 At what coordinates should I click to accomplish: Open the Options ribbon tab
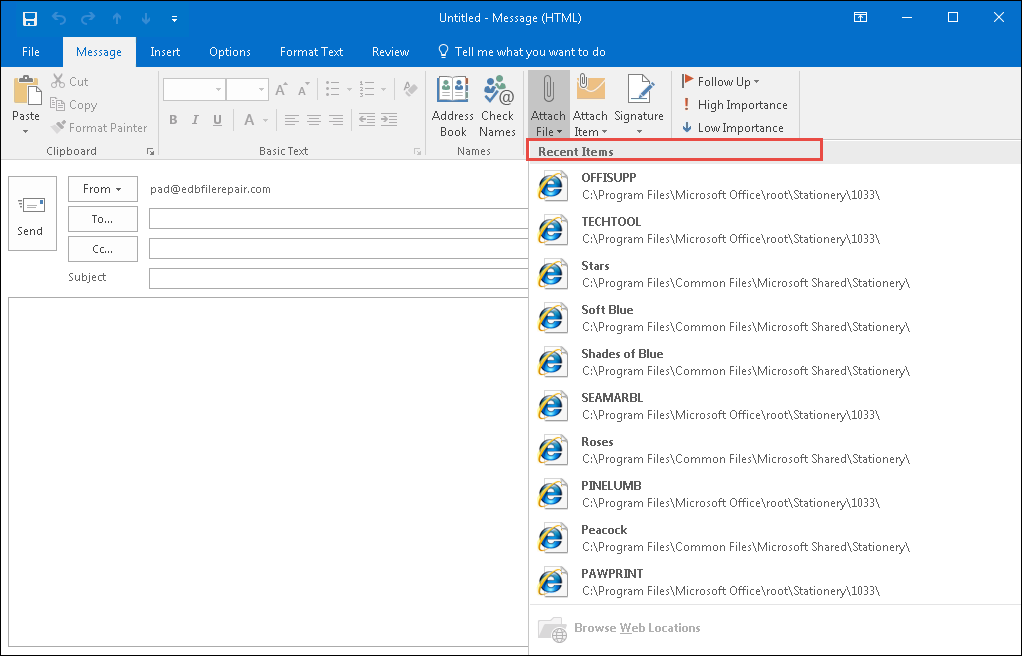230,52
